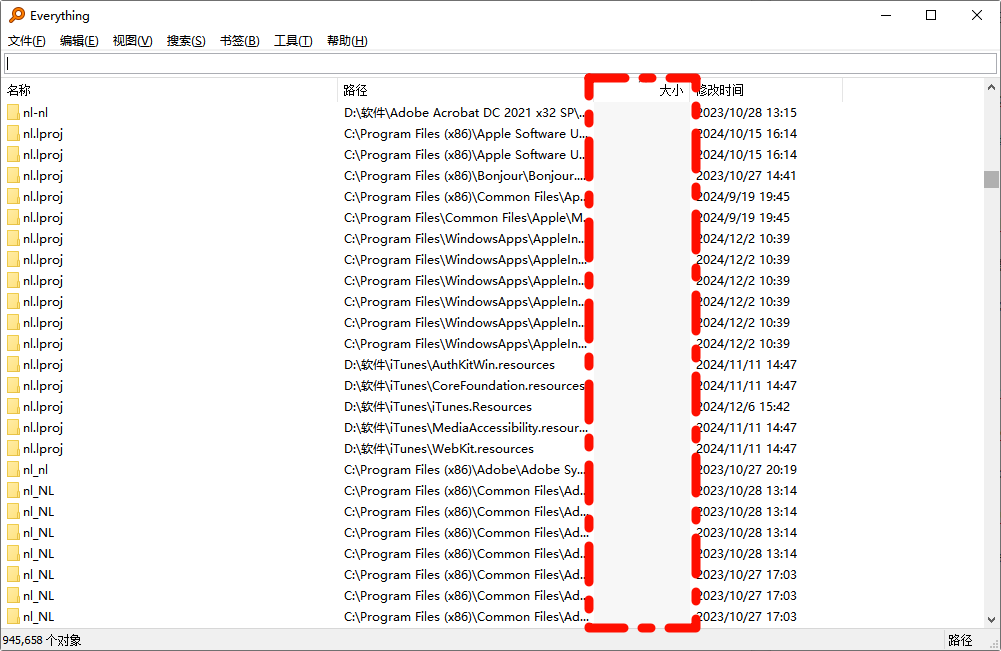Click folder icon of the Bonjour nl.lproj row

click(13, 176)
